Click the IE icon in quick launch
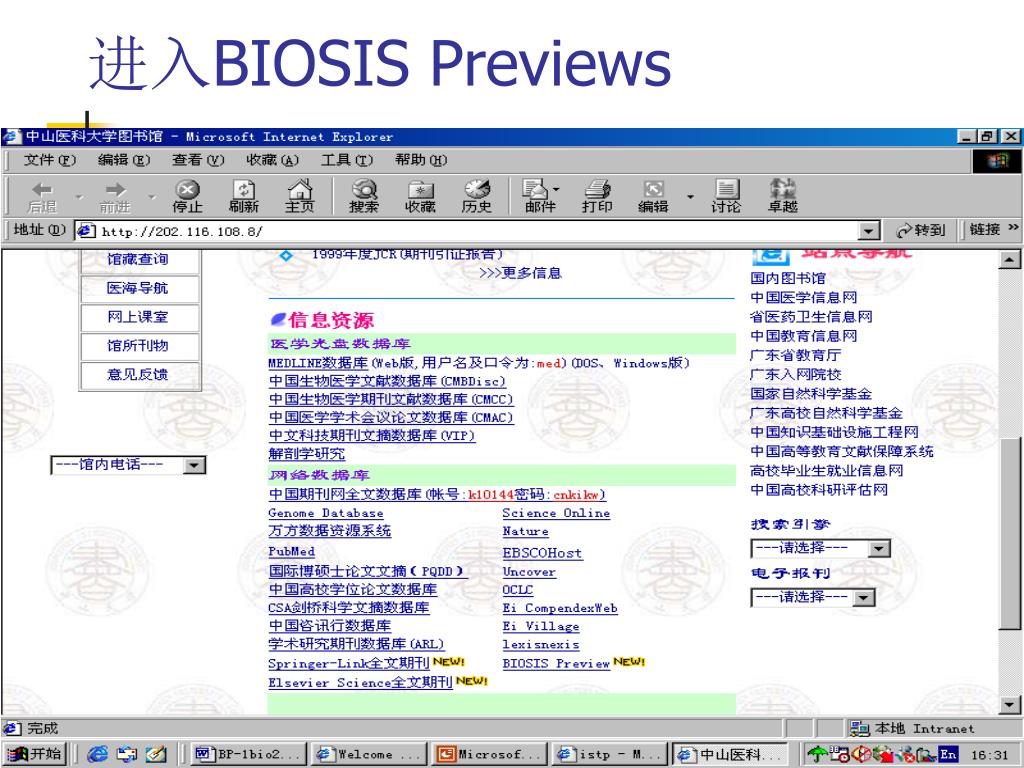1024x768 pixels. tap(97, 754)
